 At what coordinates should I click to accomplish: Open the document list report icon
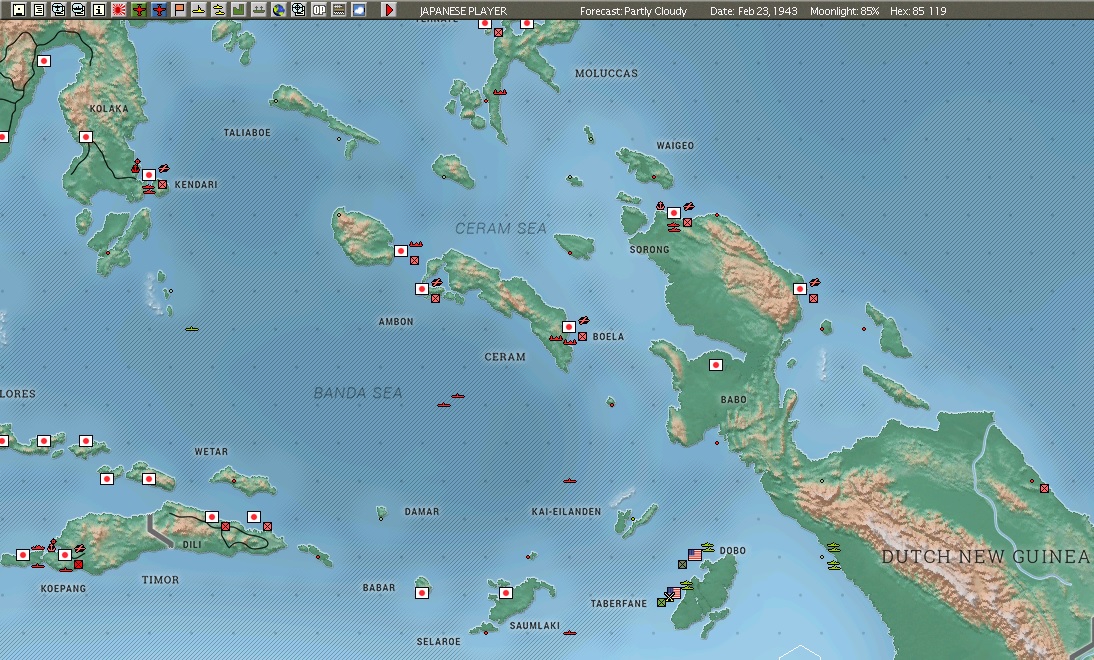(39, 10)
